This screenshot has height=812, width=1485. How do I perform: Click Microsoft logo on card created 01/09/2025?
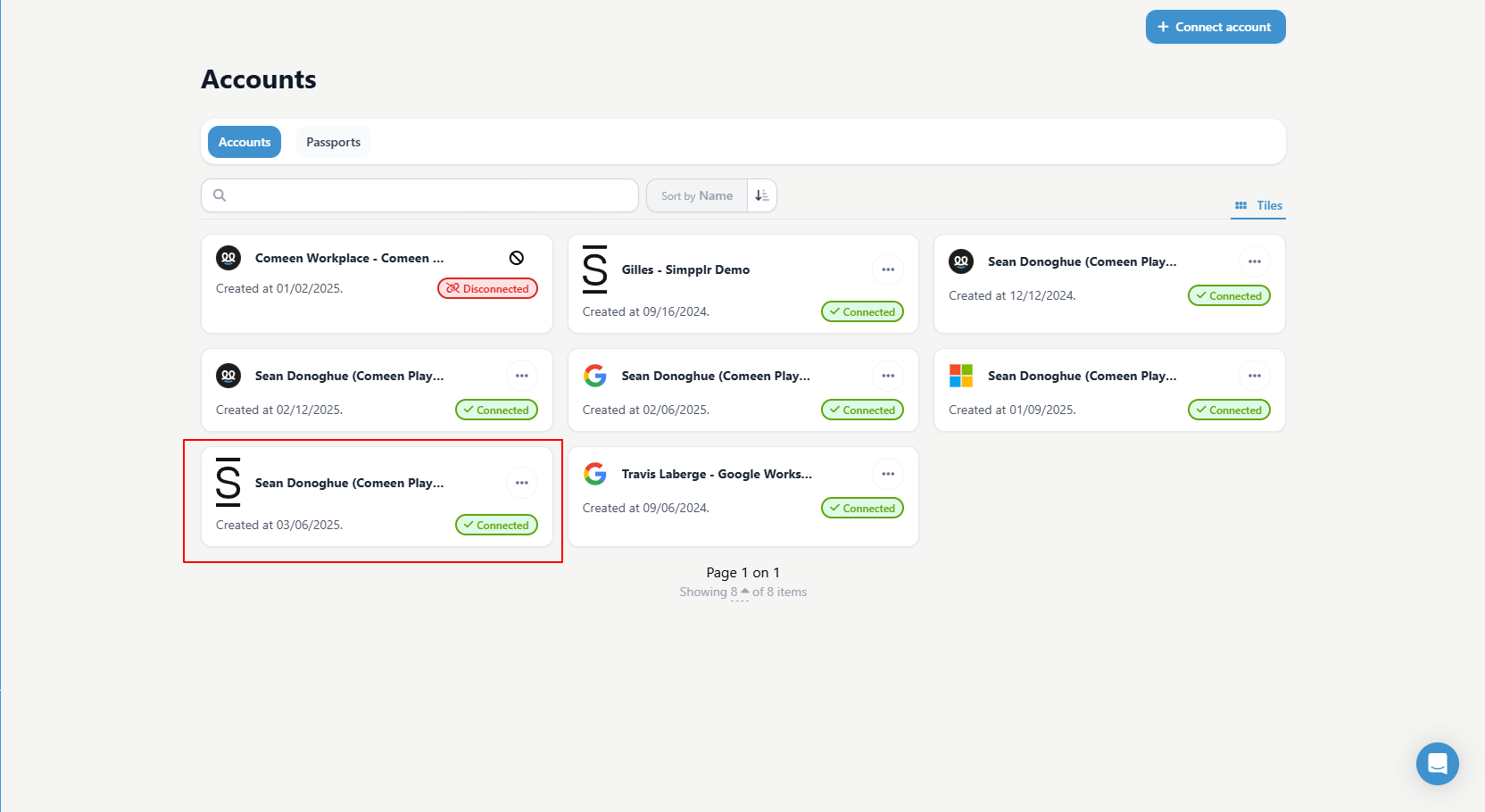click(961, 376)
